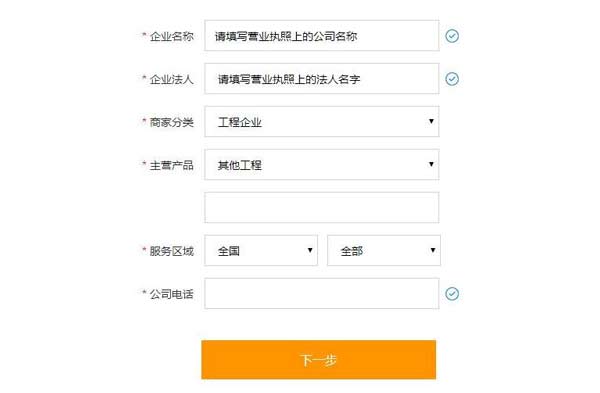This screenshot has width=600, height=393.
Task: Click the 公司电话 field label
Action: pos(171,294)
